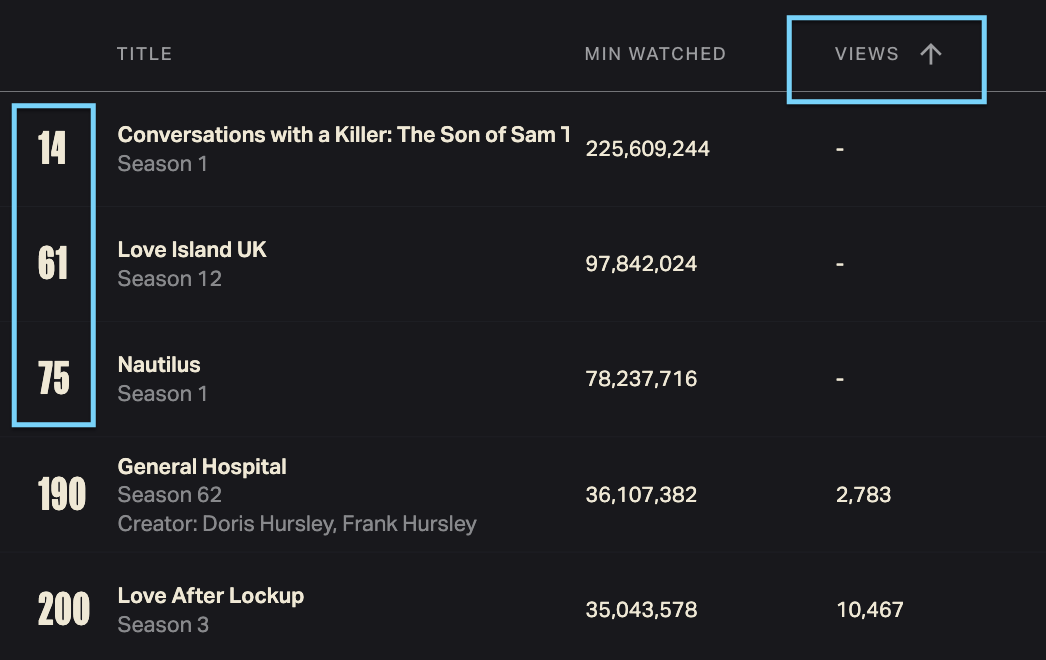Screen dimensions: 1046x660
Task: Click rank number 75
Action: click(54, 379)
